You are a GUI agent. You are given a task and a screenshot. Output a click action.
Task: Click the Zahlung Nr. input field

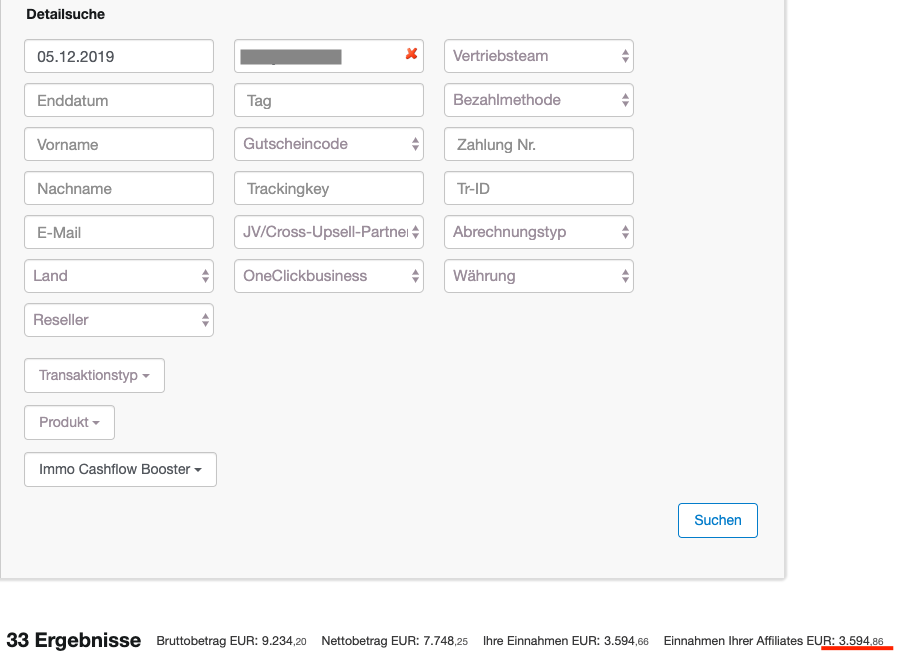[x=538, y=144]
